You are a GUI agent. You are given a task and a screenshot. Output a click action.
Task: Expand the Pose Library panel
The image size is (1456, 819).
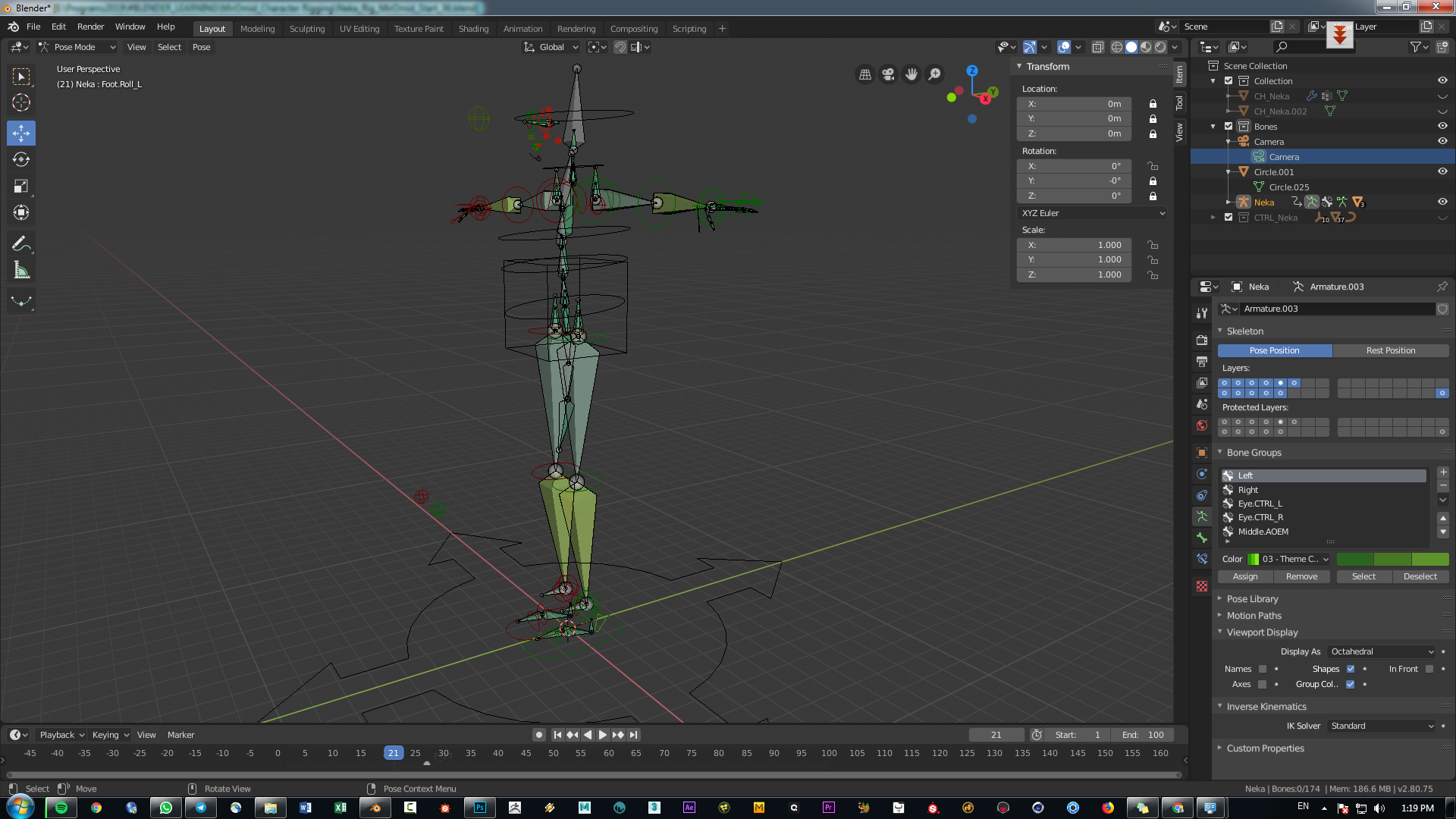click(1252, 598)
